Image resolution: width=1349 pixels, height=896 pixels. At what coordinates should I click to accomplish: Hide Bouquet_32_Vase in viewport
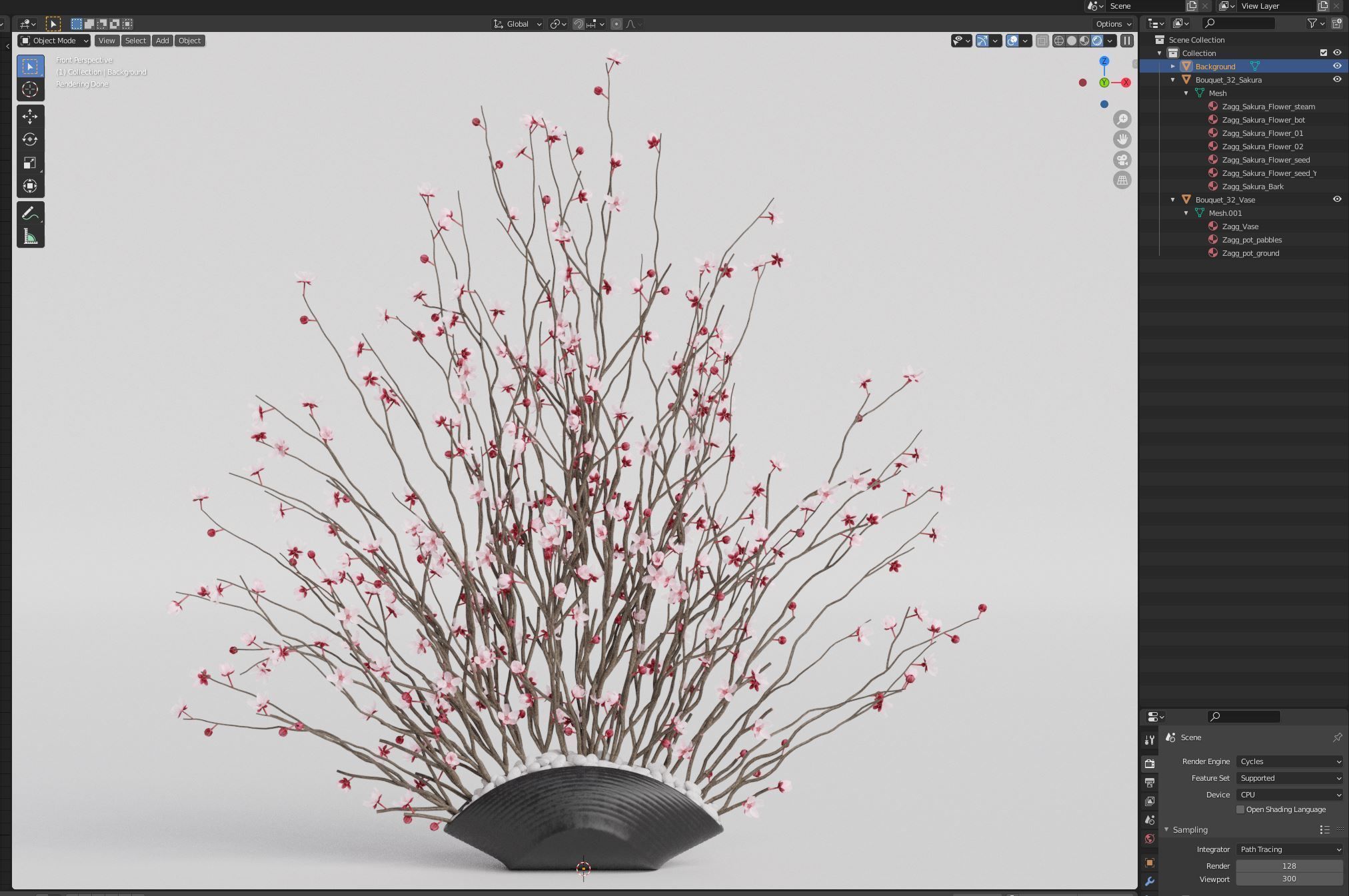pos(1337,199)
